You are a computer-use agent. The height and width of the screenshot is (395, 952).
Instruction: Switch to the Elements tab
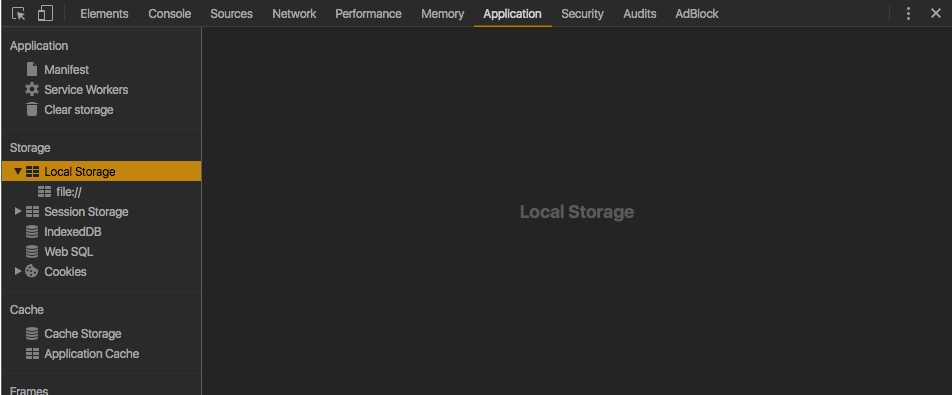click(x=104, y=13)
